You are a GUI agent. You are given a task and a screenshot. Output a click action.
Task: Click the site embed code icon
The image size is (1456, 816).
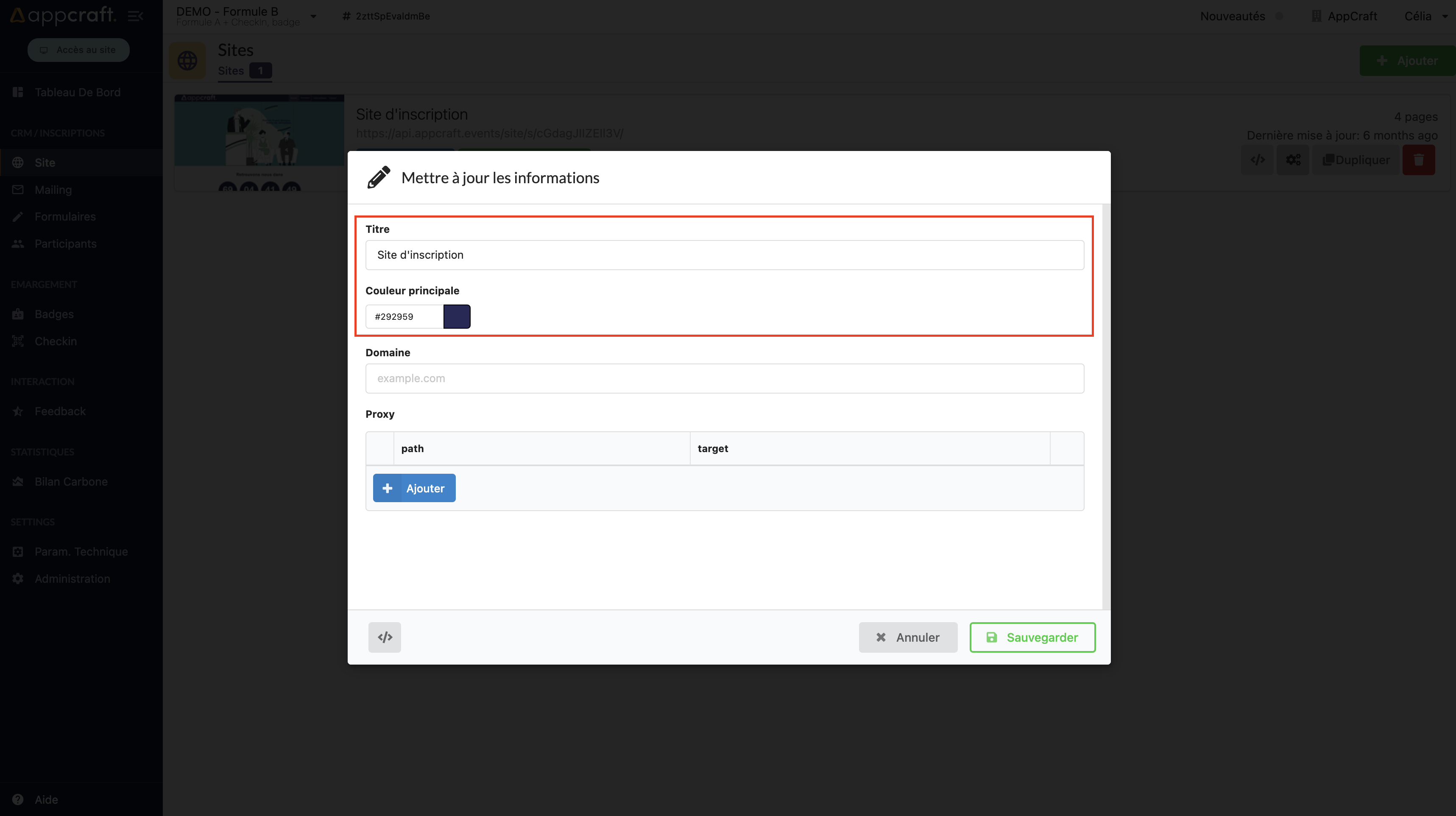tap(1257, 160)
